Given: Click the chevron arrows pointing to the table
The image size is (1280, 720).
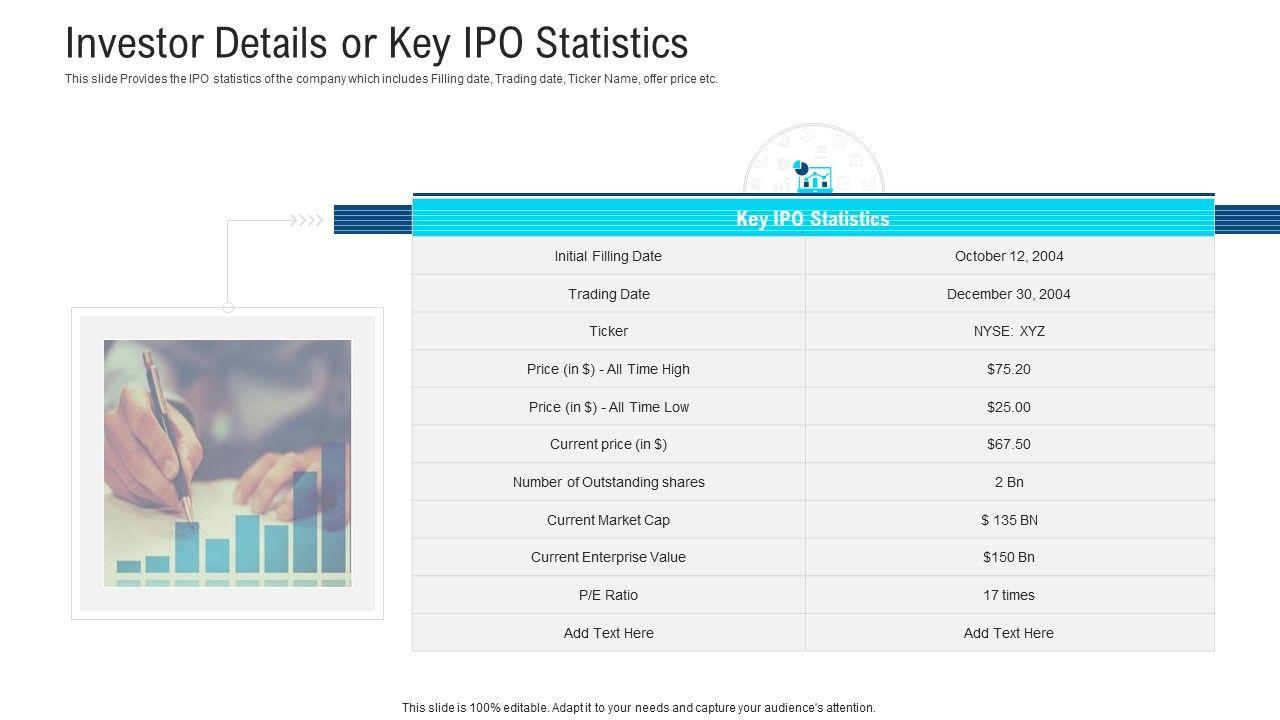Looking at the screenshot, I should pyautogui.click(x=306, y=220).
